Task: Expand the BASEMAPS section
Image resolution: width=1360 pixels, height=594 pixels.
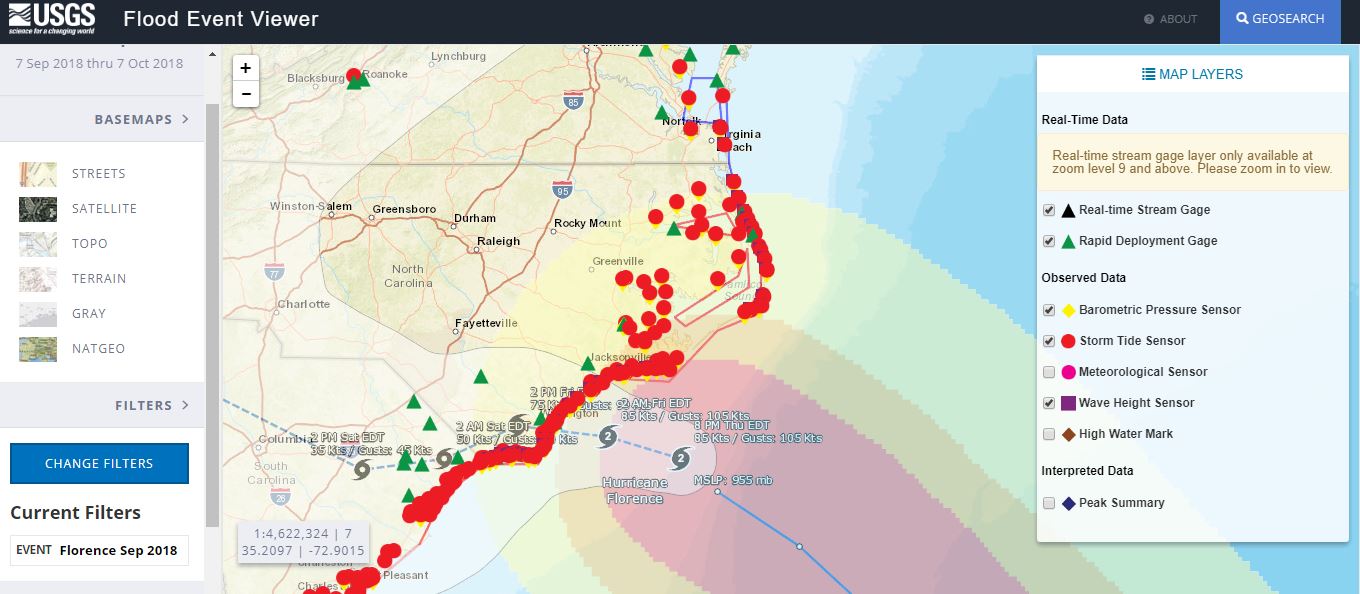Action: (132, 119)
